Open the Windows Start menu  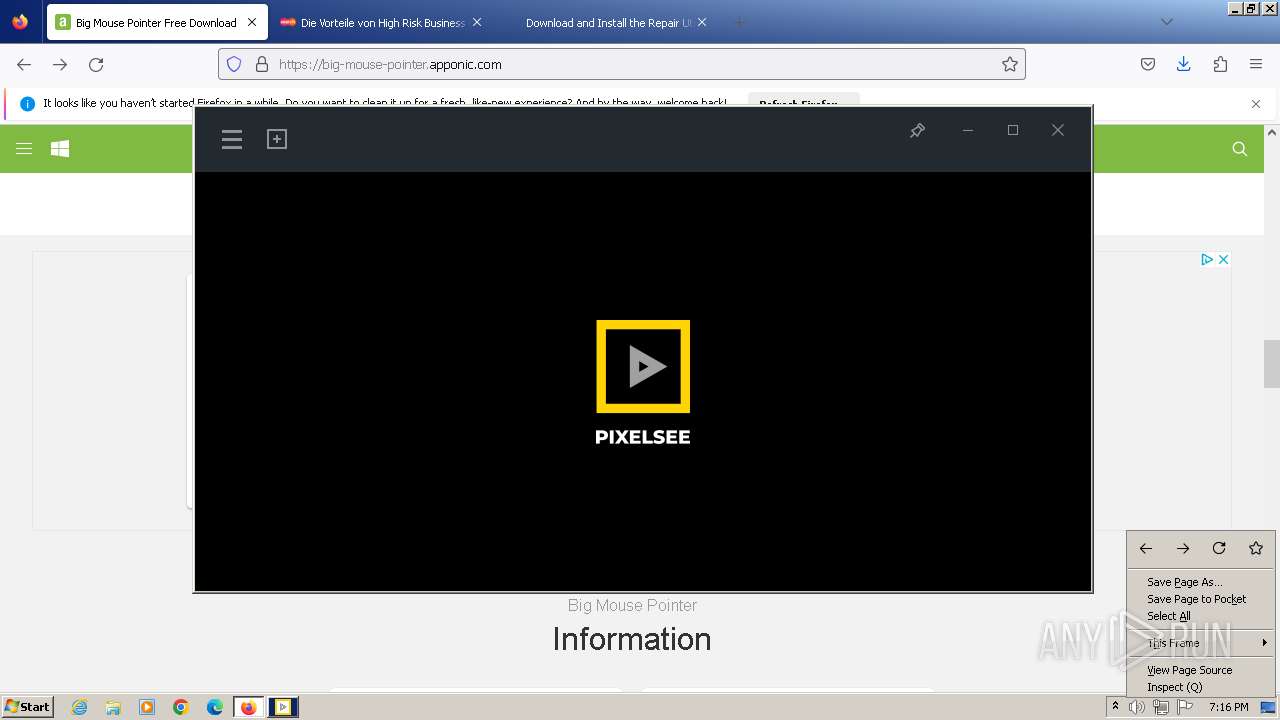(x=27, y=706)
